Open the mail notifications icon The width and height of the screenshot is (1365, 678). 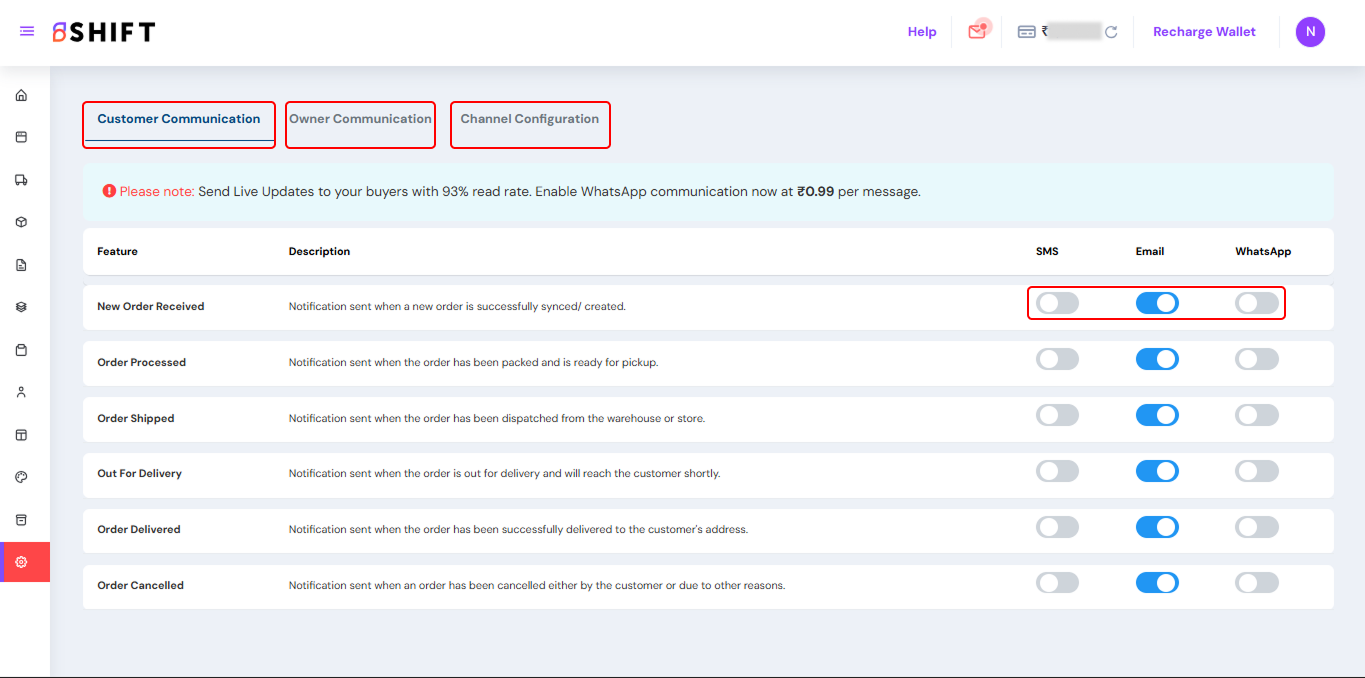[x=977, y=31]
